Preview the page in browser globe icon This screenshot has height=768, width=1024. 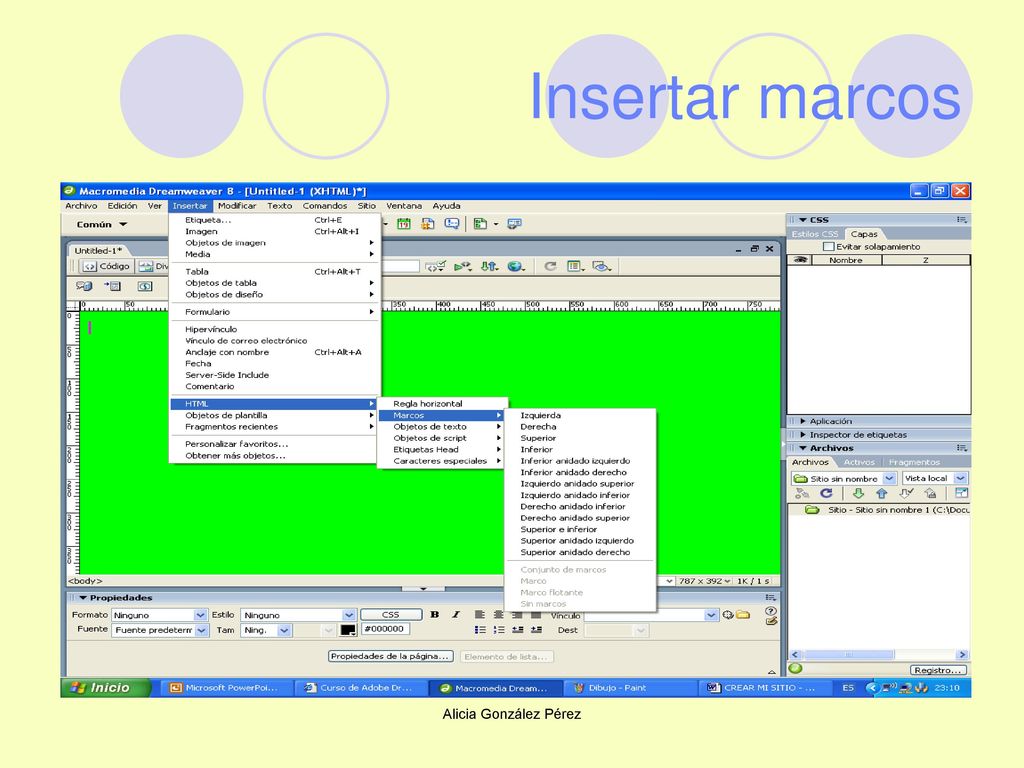516,266
